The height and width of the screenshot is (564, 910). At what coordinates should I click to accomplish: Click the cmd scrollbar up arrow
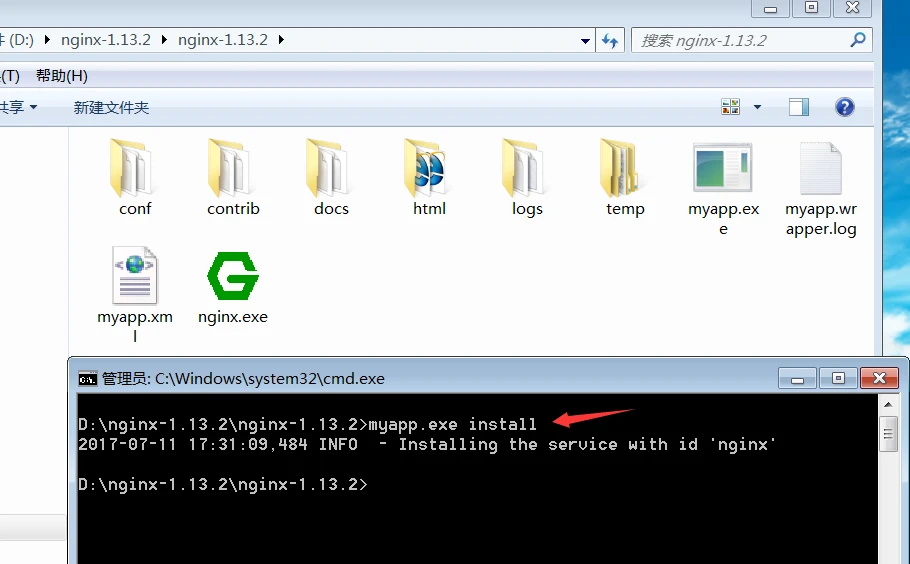click(x=888, y=404)
